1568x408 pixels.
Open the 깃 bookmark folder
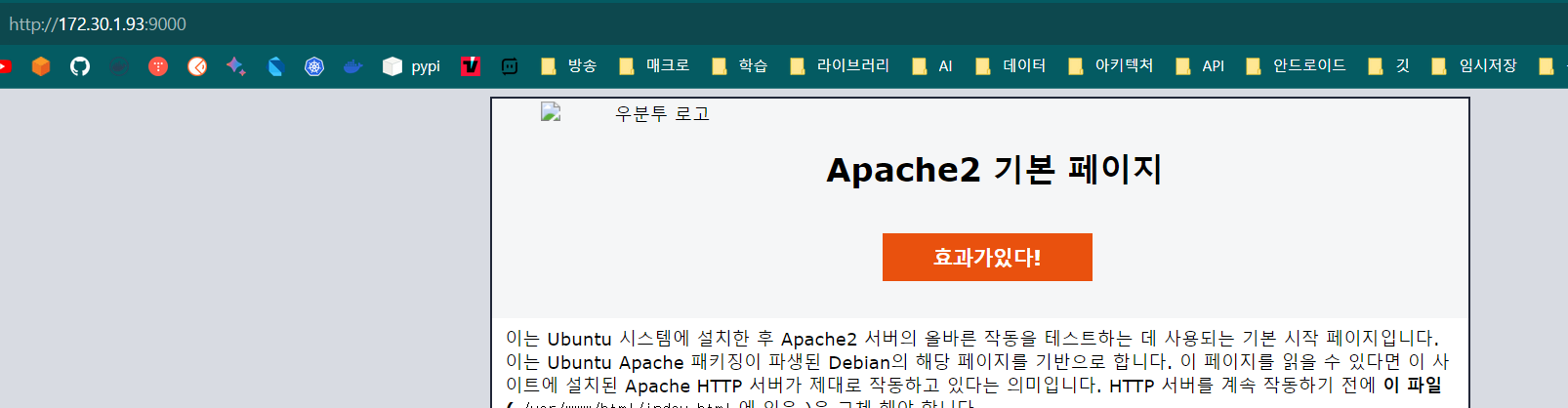(1389, 66)
